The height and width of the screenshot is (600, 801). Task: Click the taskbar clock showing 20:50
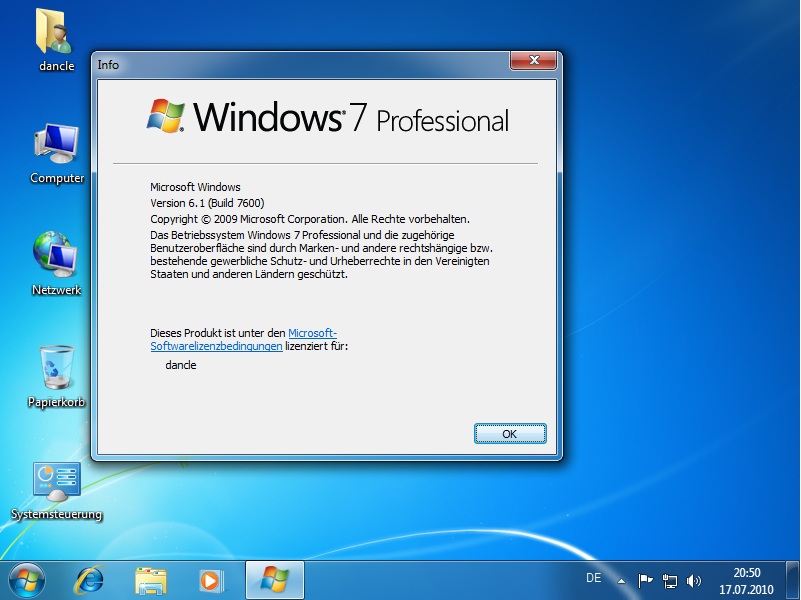pos(746,580)
